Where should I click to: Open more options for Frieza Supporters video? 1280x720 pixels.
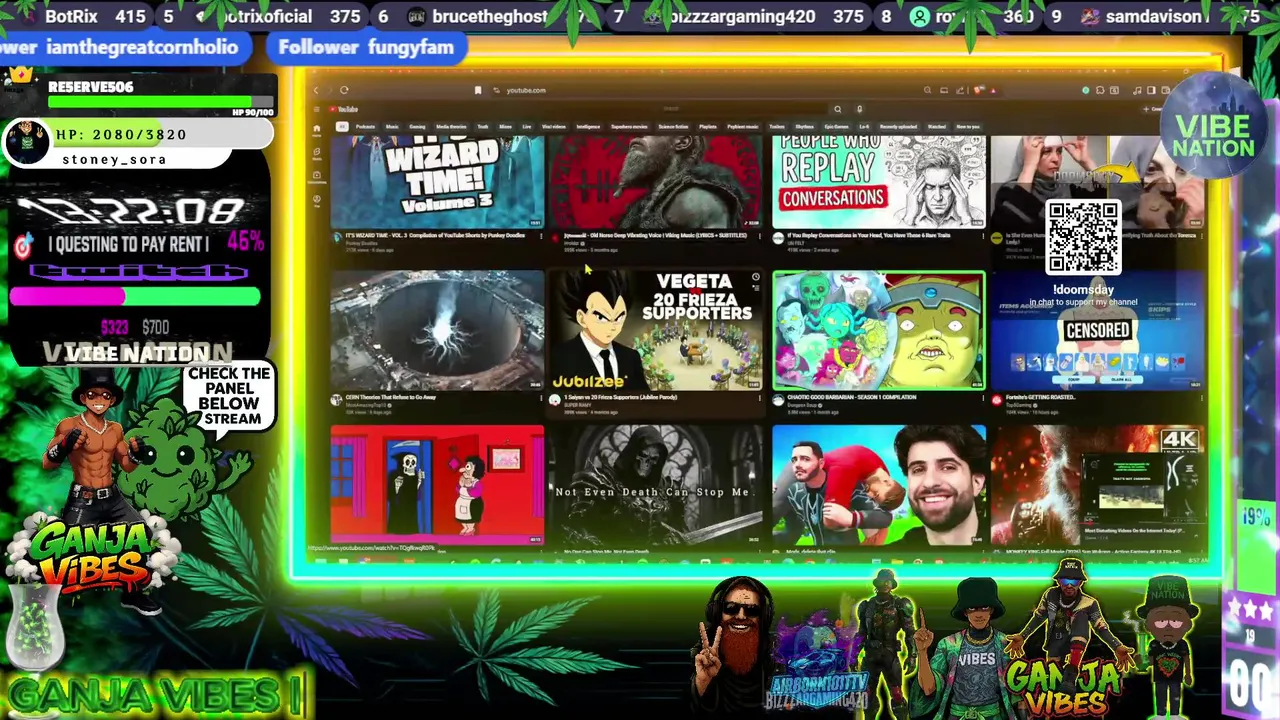pyautogui.click(x=761, y=398)
